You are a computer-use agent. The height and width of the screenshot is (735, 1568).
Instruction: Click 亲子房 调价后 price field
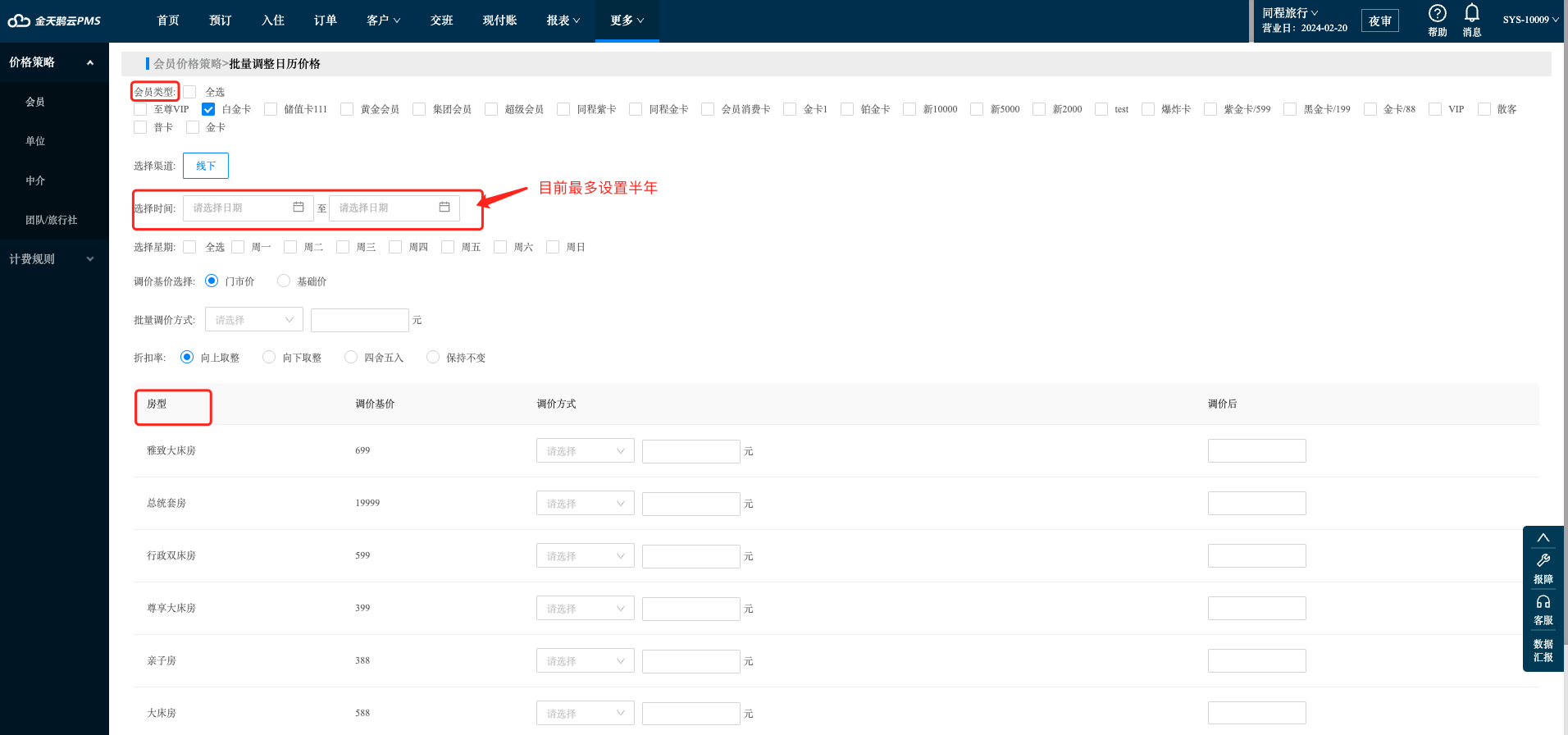coord(1257,661)
